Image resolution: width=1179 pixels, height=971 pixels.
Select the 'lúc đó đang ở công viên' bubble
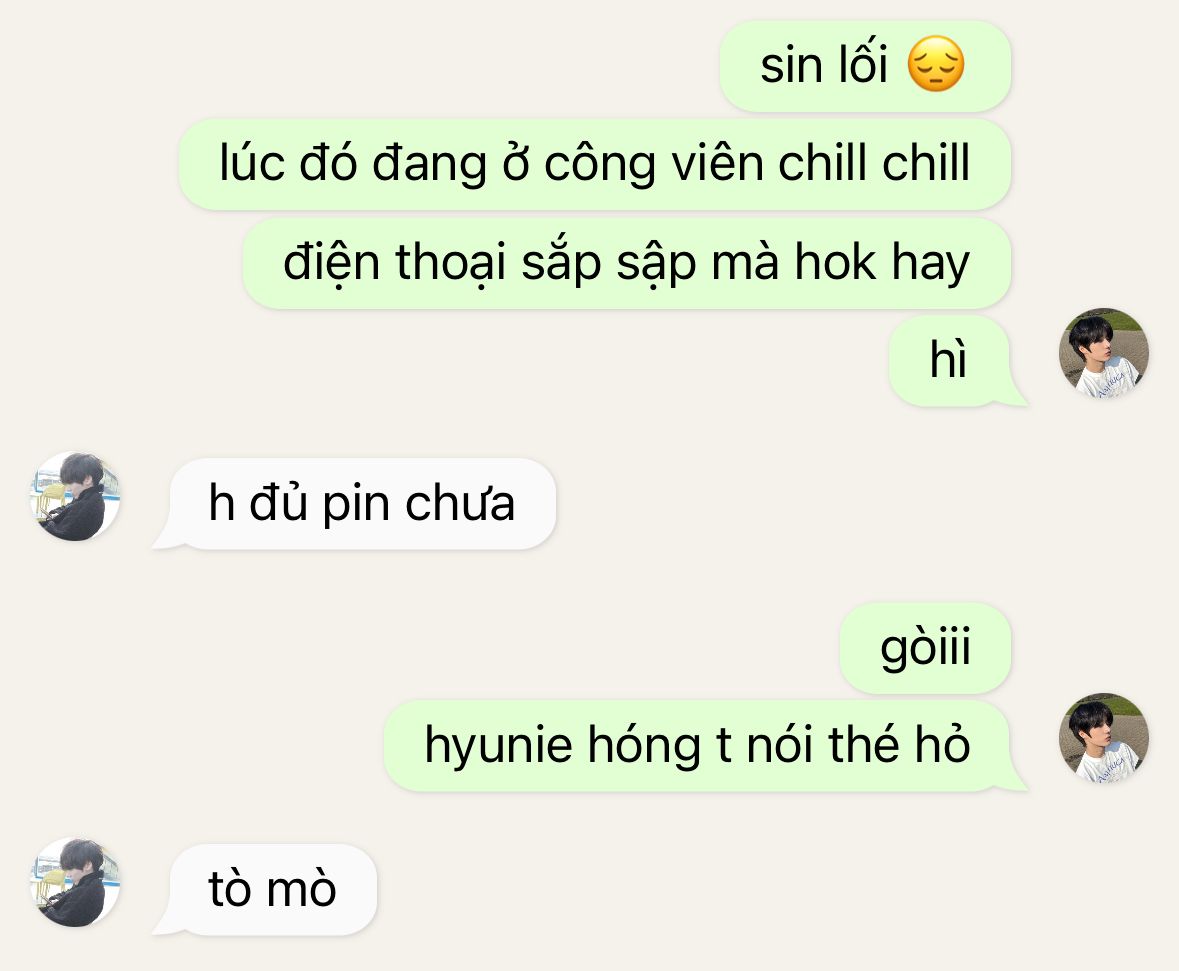point(594,164)
